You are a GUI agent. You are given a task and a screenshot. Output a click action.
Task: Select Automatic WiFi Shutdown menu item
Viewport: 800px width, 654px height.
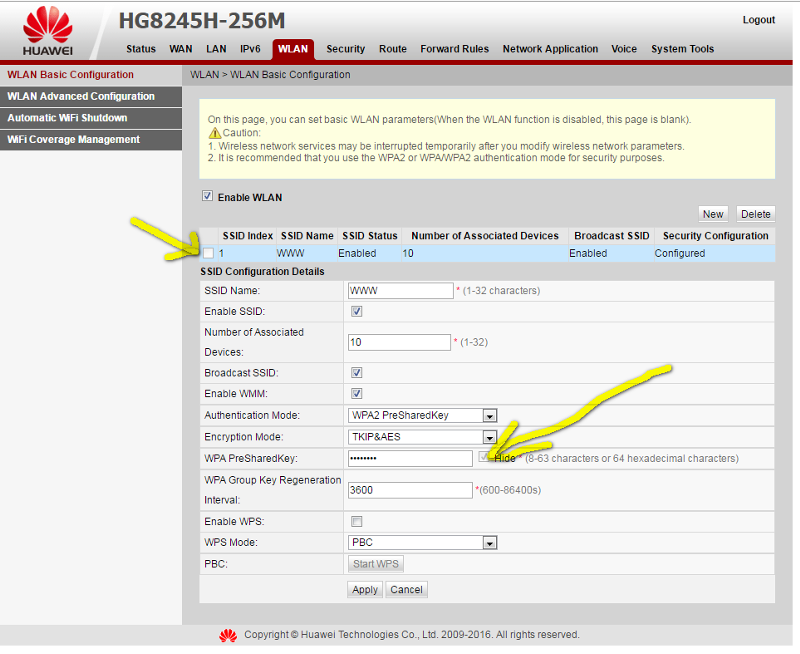91,118
